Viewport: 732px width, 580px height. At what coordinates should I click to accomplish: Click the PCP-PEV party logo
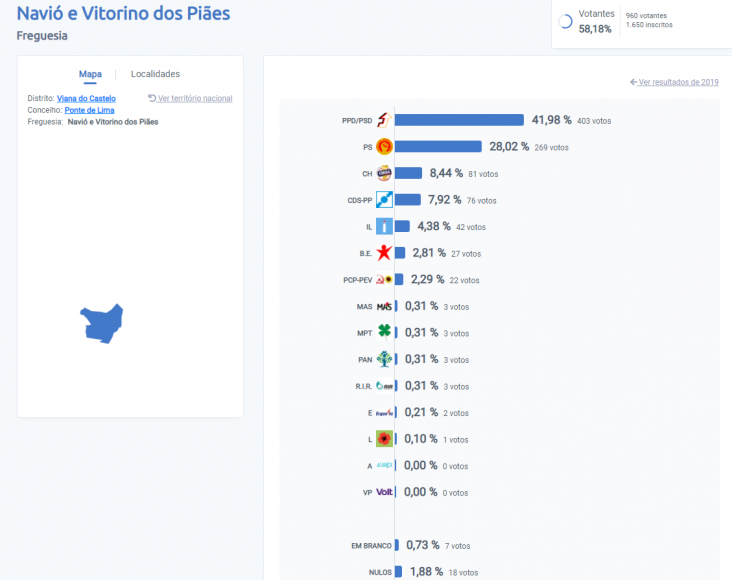tap(383, 280)
